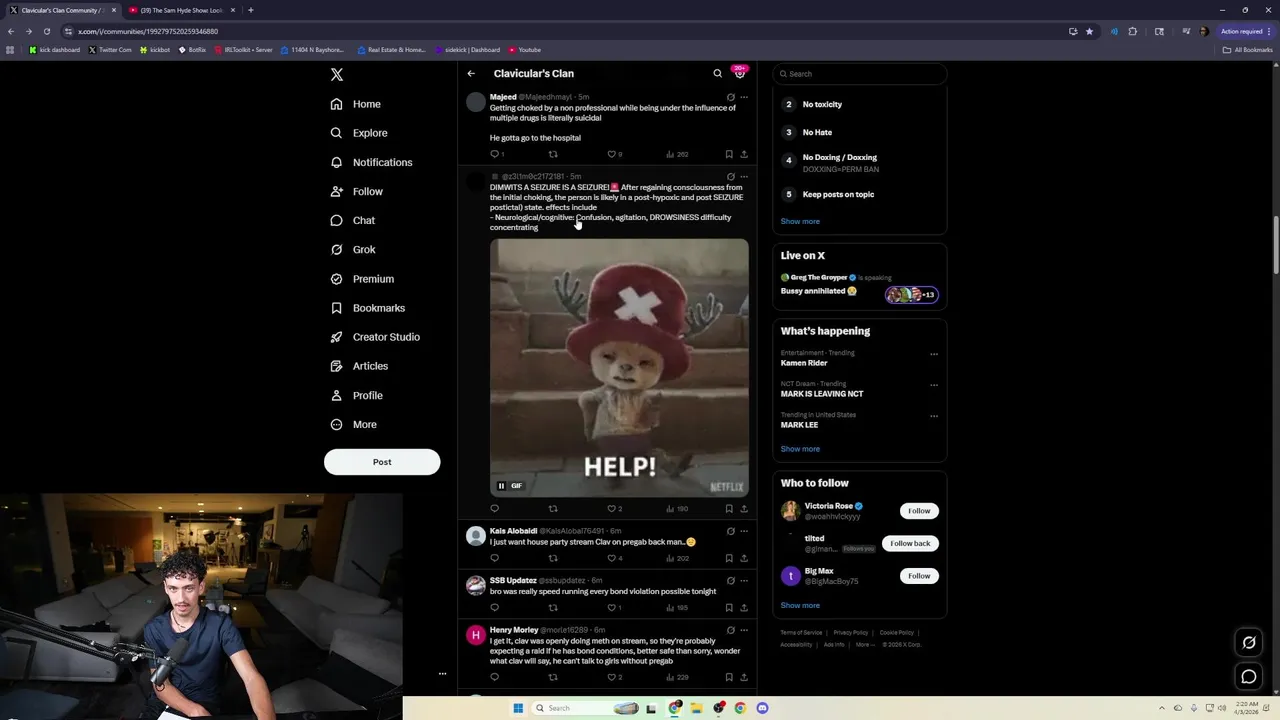
Task: Open Privacy Policy footer link
Action: pos(851,632)
